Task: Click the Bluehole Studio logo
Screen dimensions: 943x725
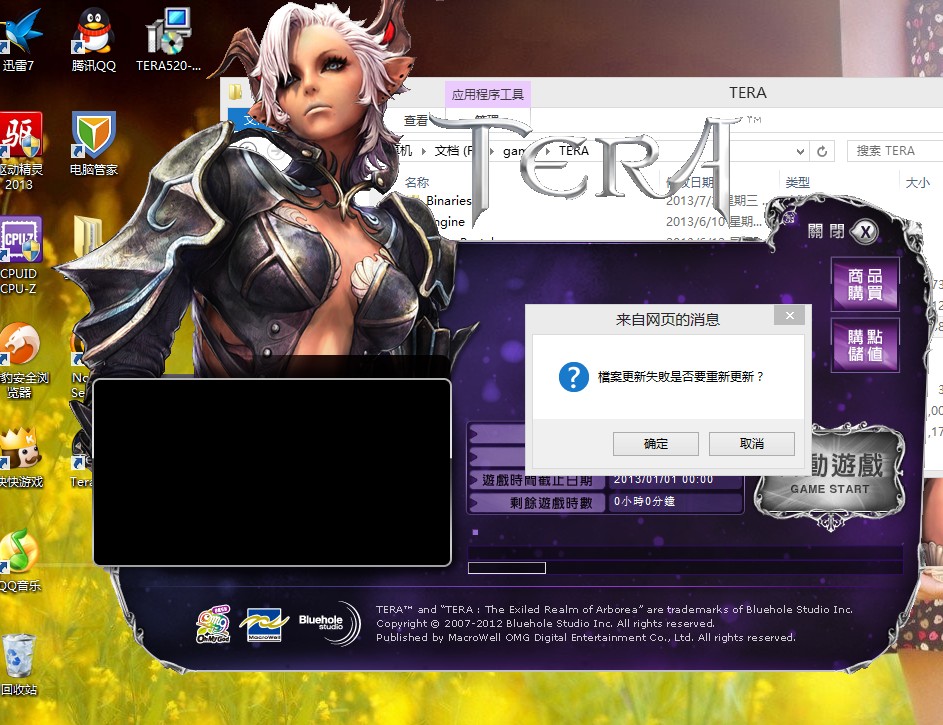Action: pos(328,623)
